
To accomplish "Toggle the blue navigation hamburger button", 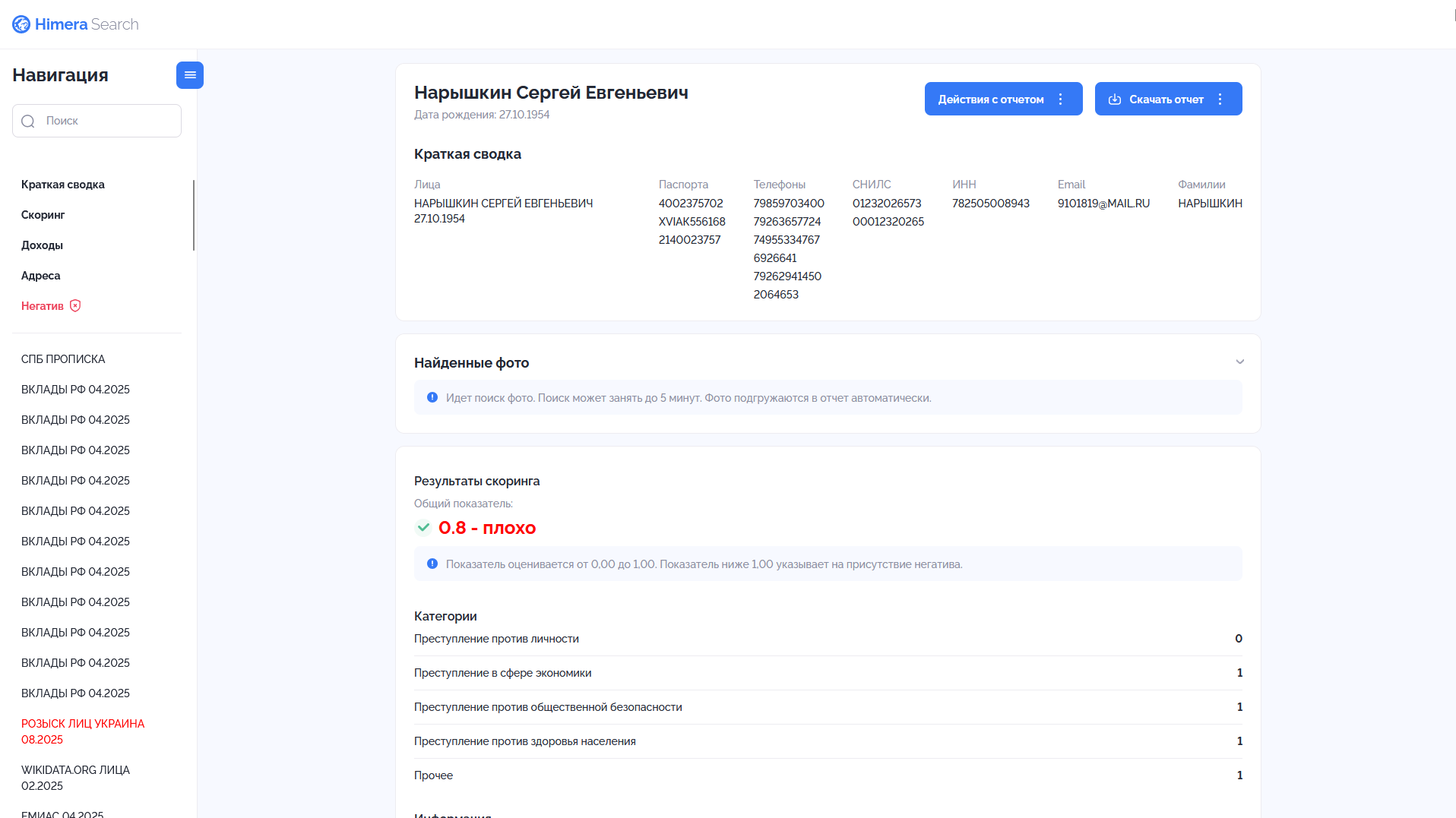I will (190, 75).
